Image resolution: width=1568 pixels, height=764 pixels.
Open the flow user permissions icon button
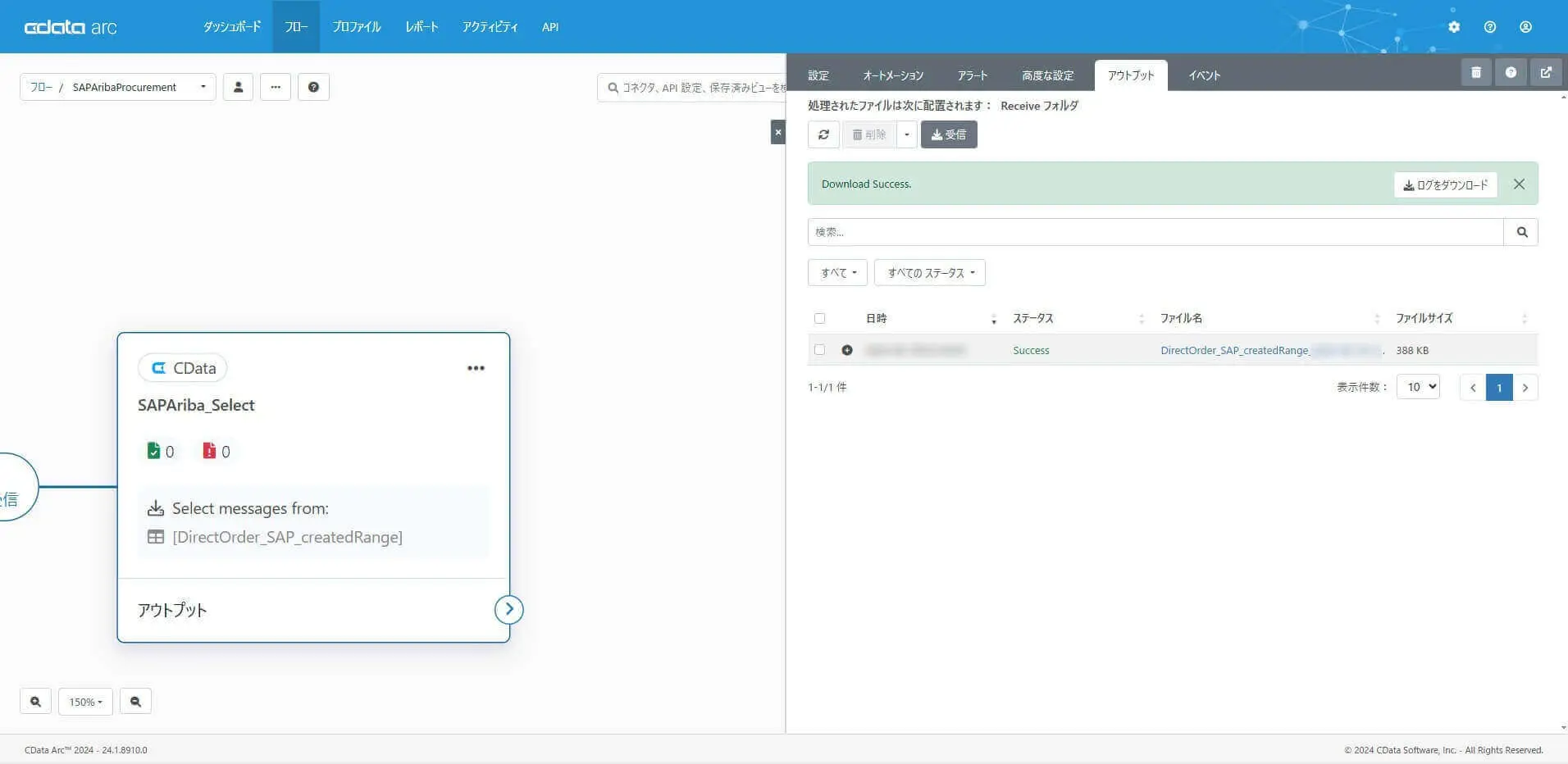coord(238,87)
